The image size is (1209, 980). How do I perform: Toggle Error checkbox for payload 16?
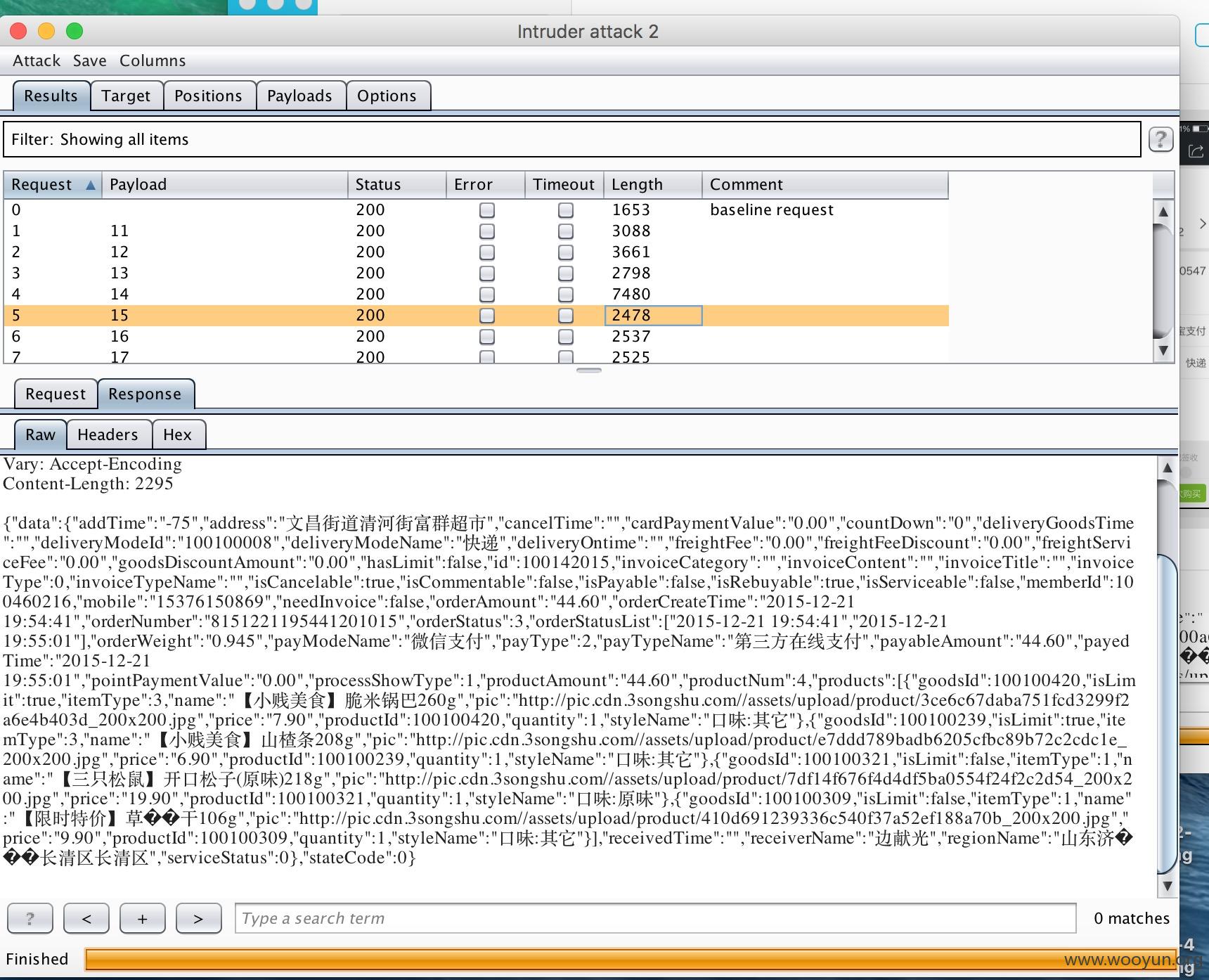(486, 337)
